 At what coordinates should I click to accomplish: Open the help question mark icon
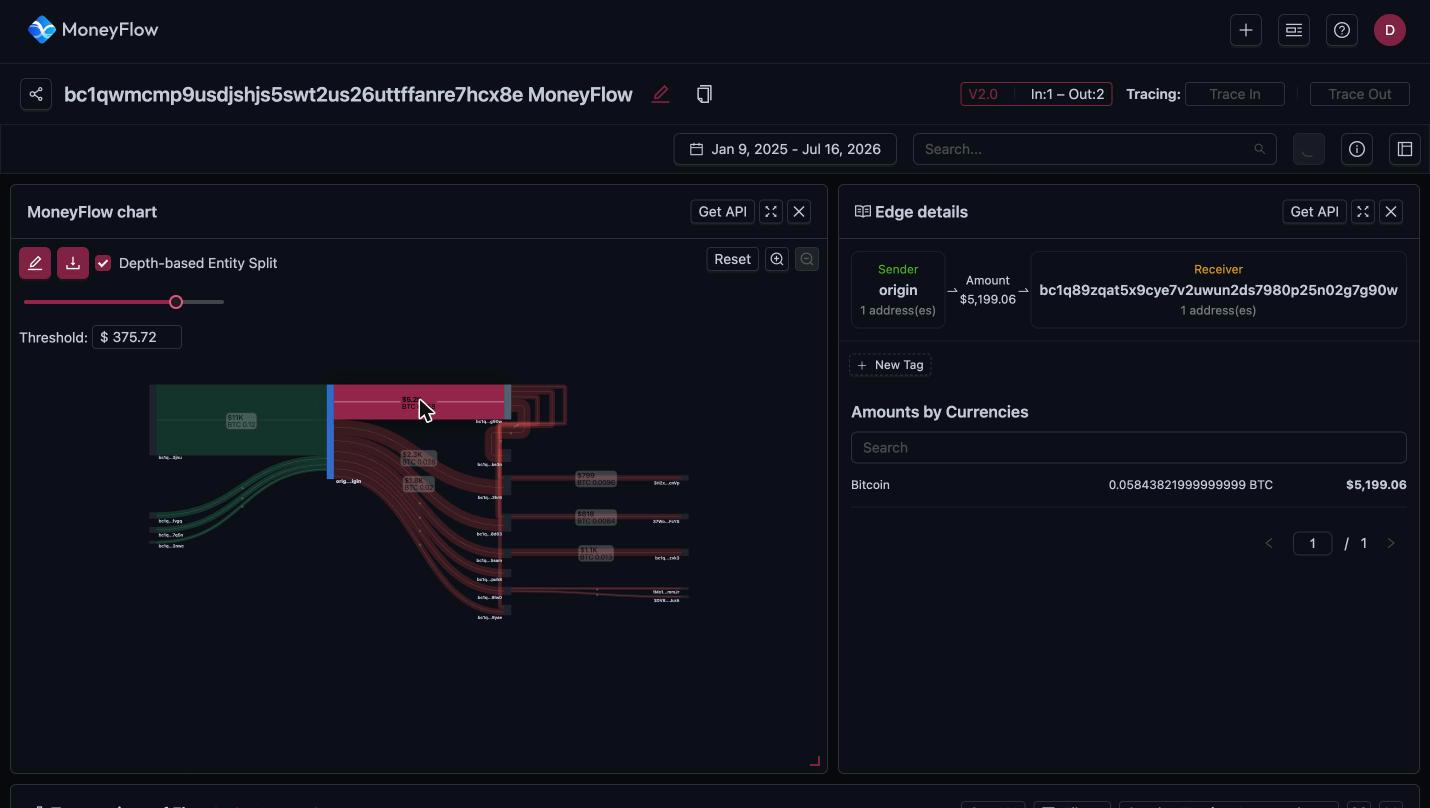click(x=1342, y=30)
